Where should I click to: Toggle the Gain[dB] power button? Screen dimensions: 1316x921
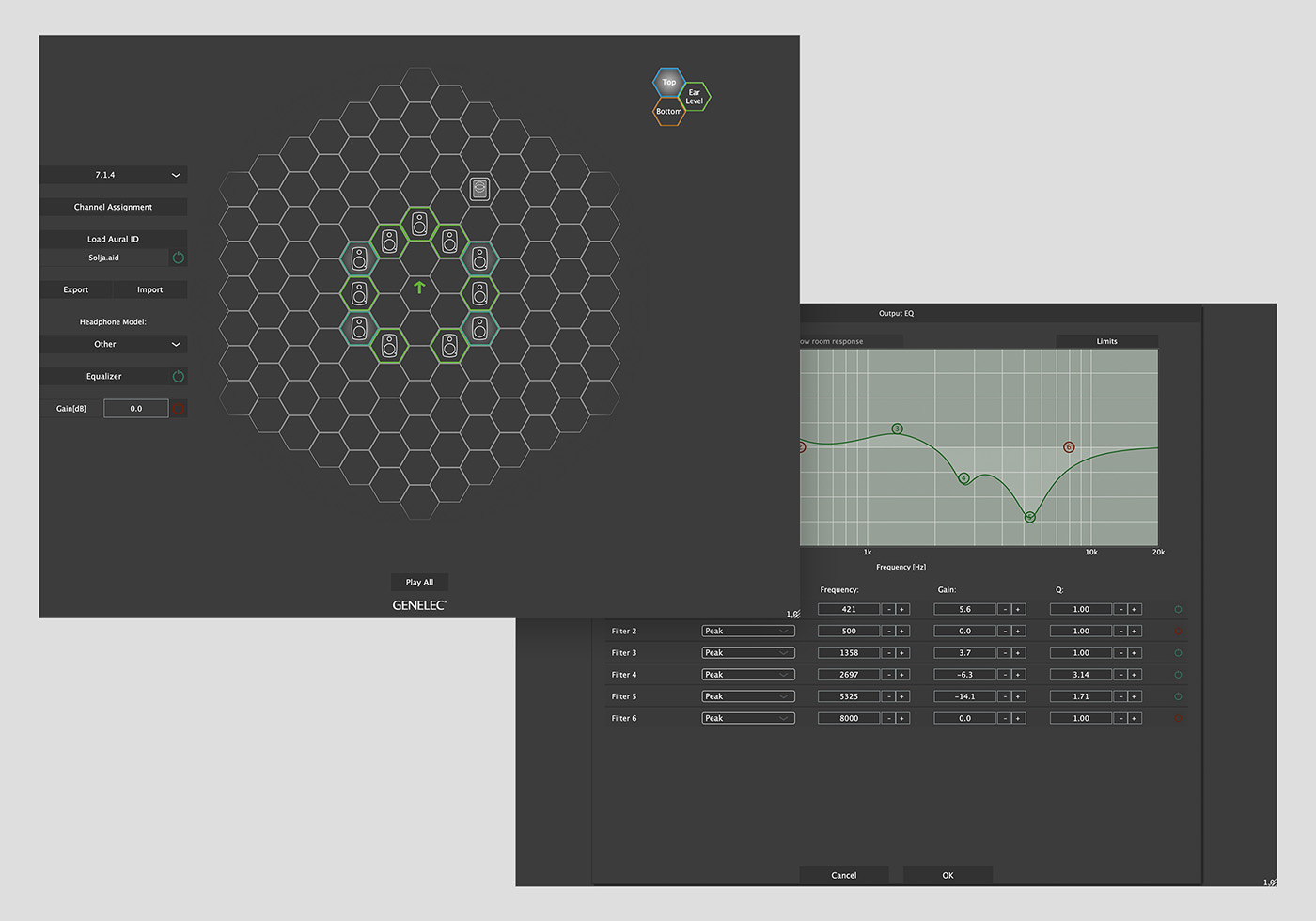[x=179, y=409]
